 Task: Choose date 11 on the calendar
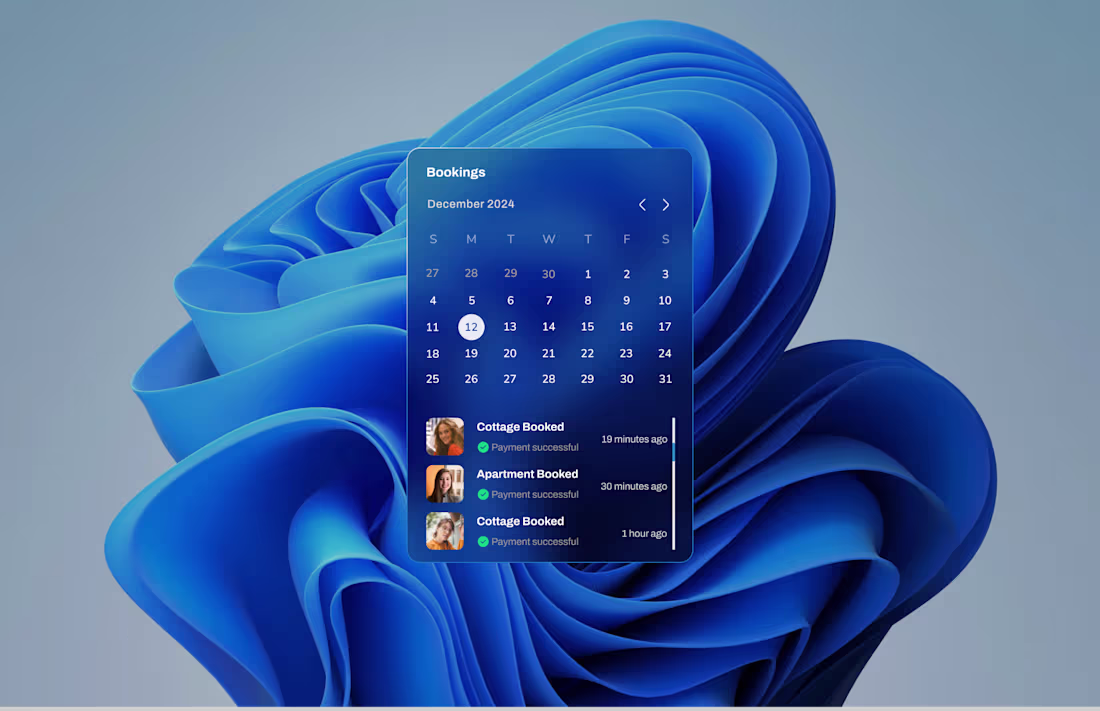[433, 327]
